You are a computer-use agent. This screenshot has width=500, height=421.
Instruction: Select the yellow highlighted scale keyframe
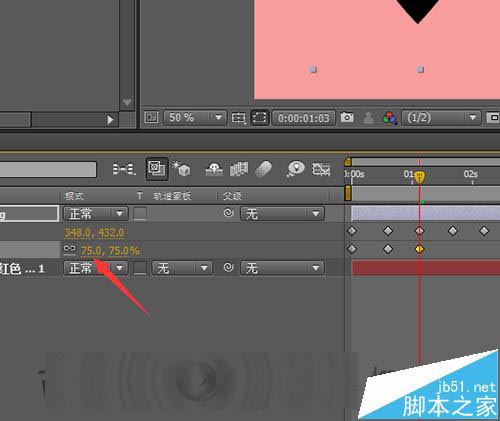(x=419, y=249)
